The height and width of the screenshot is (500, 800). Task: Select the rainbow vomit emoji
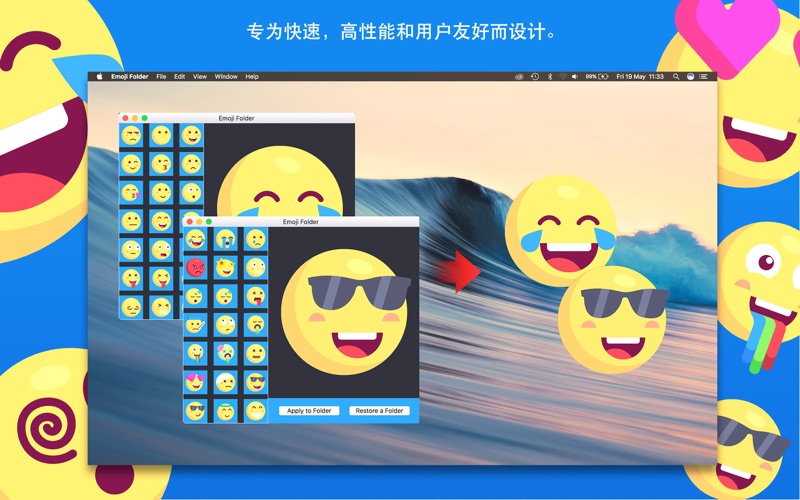(195, 353)
